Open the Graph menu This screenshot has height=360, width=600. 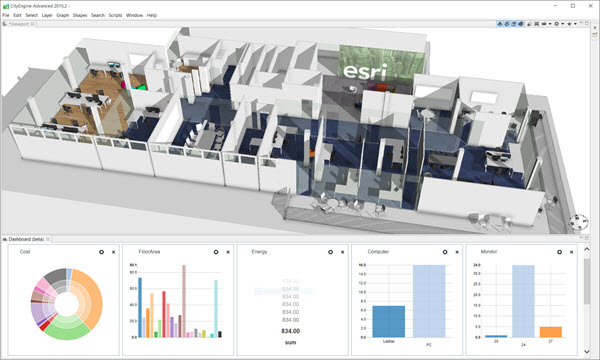click(62, 15)
